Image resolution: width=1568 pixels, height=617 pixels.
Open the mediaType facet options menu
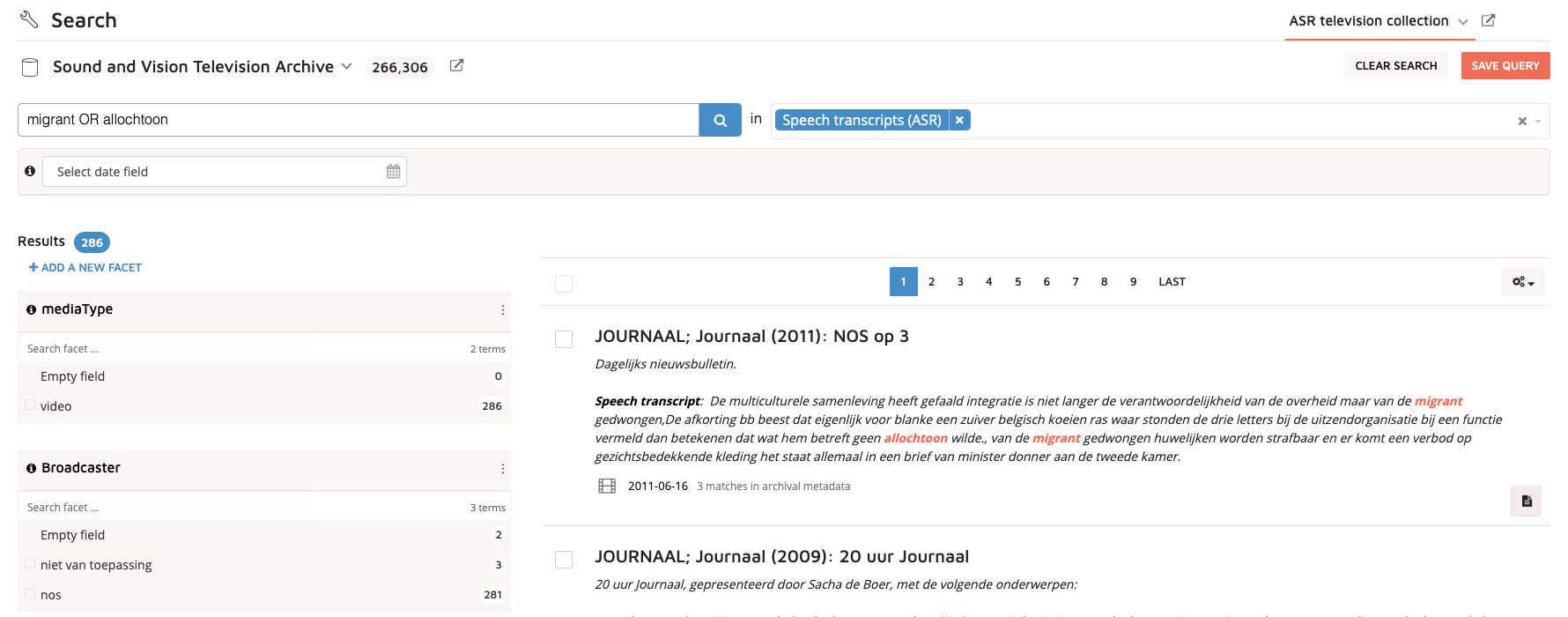pos(502,310)
